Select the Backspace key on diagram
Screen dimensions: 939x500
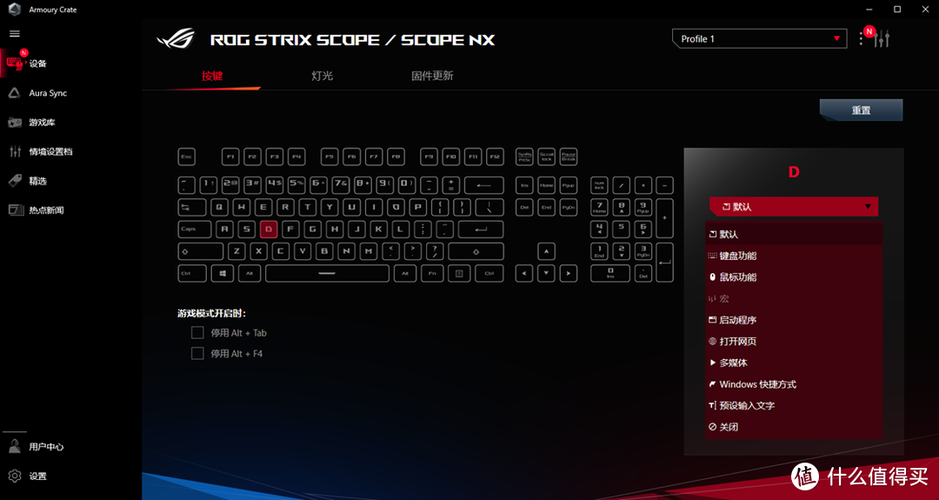(484, 186)
